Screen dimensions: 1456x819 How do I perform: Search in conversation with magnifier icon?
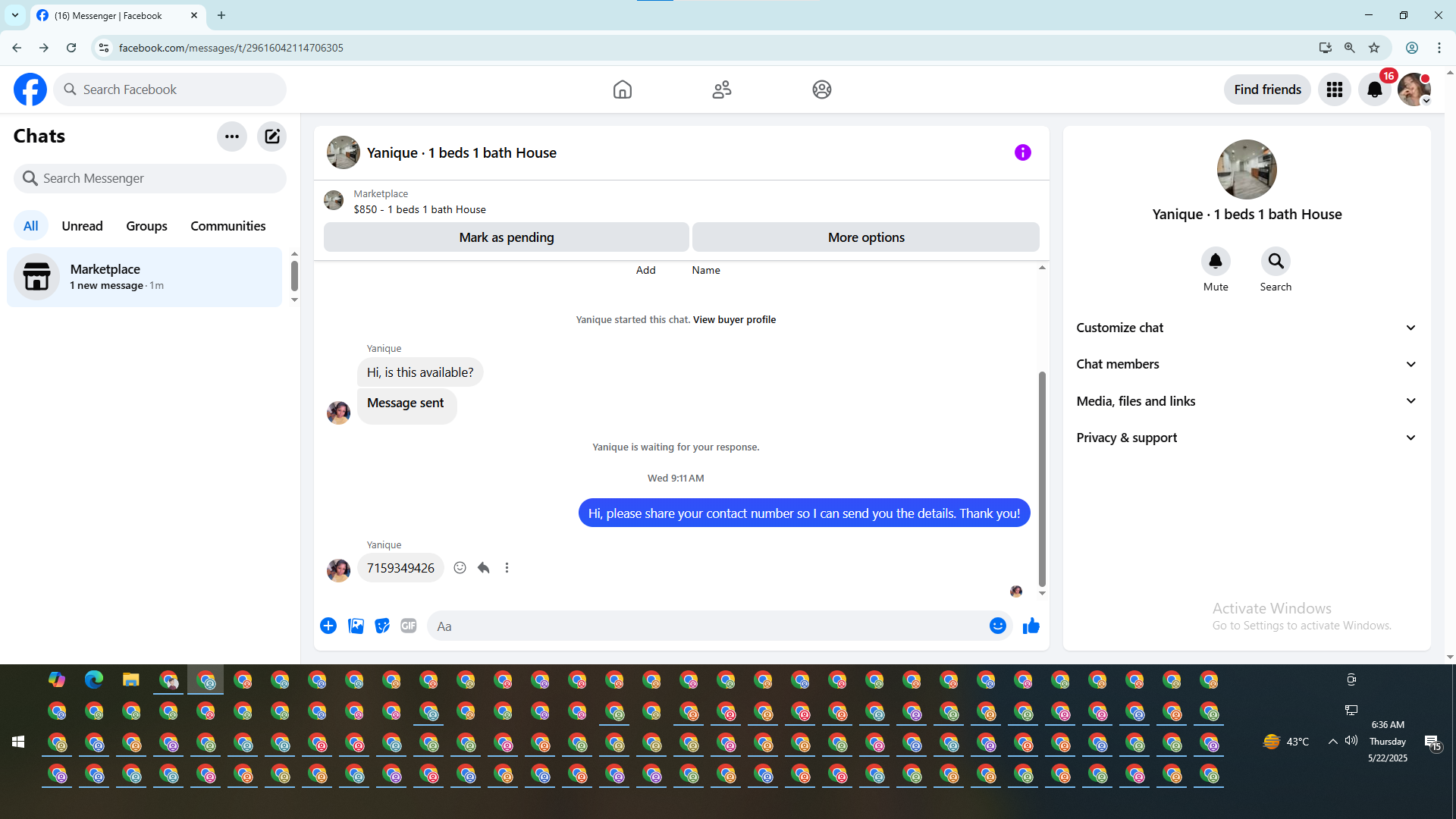[1276, 262]
